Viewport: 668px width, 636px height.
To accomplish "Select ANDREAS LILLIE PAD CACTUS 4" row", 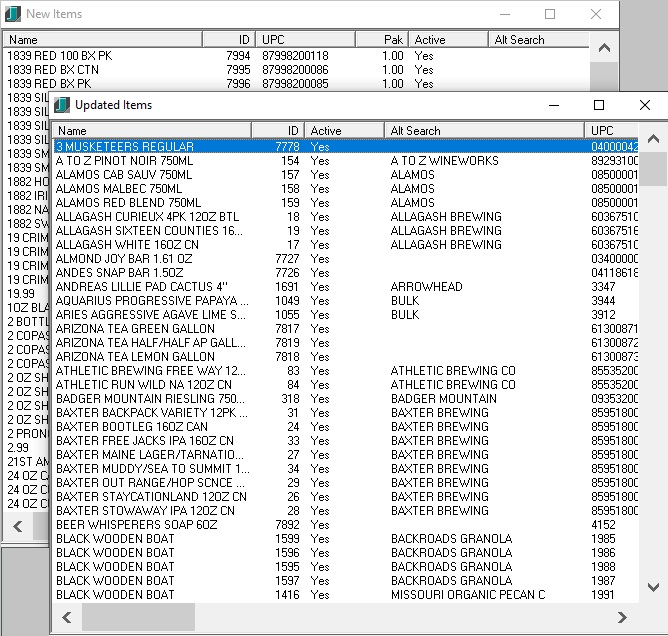I will [346, 287].
